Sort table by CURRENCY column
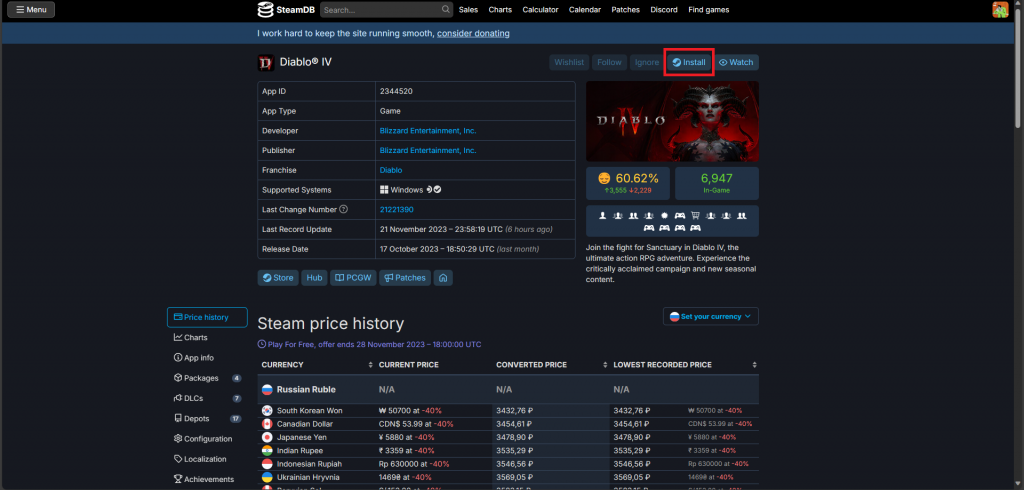This screenshot has width=1024, height=490. (x=316, y=365)
